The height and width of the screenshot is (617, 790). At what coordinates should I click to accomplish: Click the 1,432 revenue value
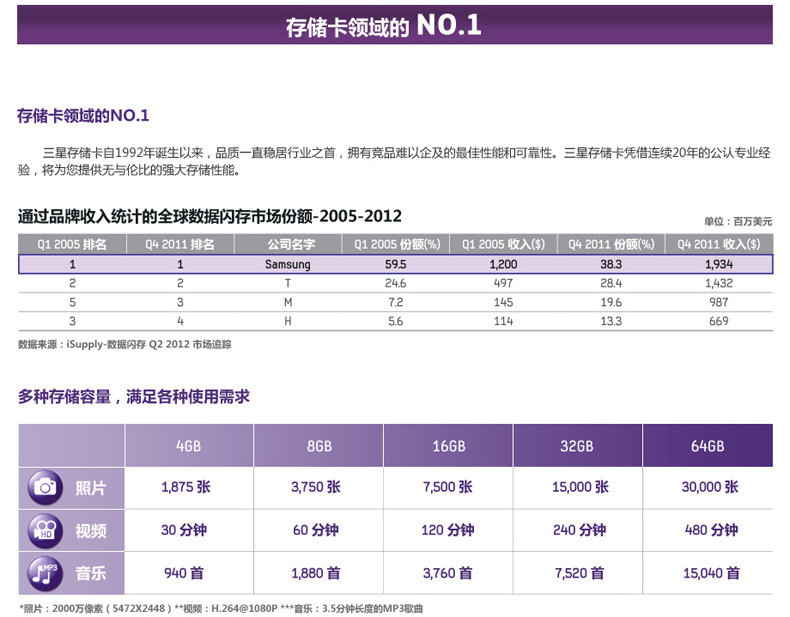pyautogui.click(x=719, y=283)
